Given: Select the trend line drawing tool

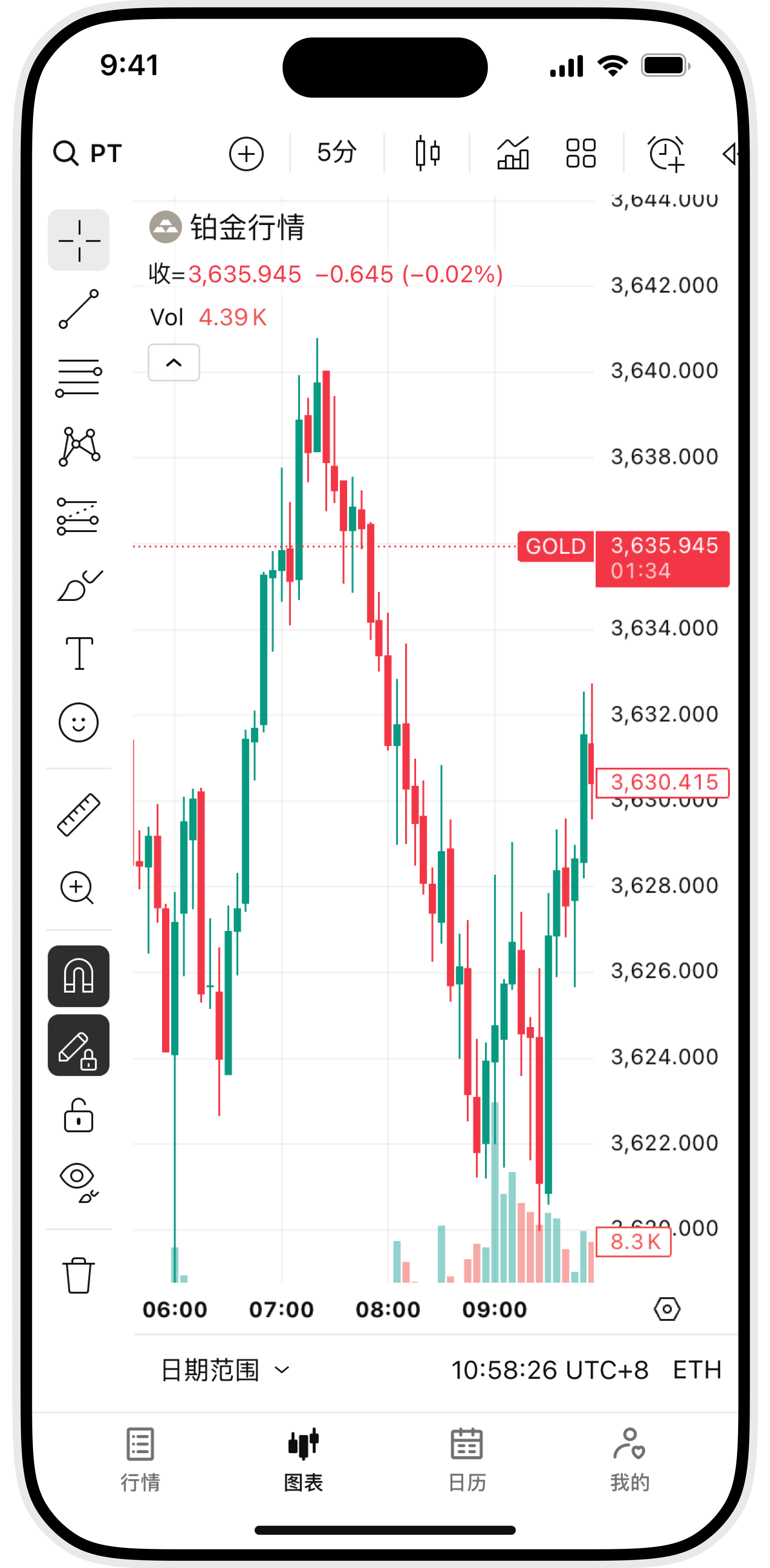Looking at the screenshot, I should [x=79, y=309].
